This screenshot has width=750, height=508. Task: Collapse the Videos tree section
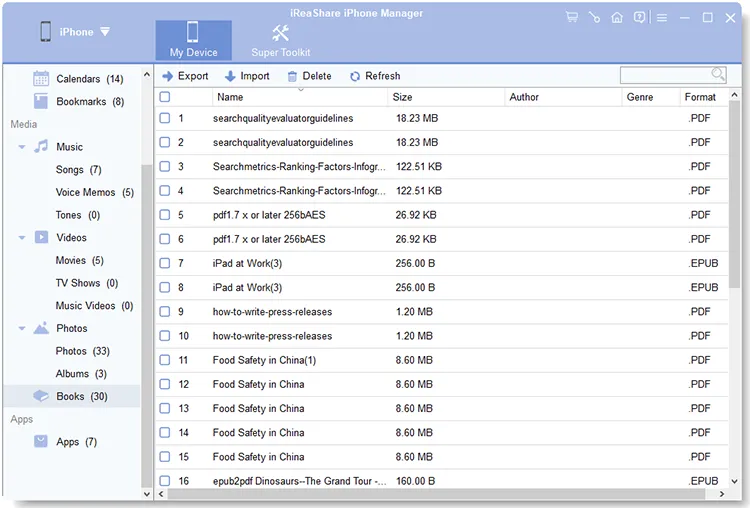[21, 238]
